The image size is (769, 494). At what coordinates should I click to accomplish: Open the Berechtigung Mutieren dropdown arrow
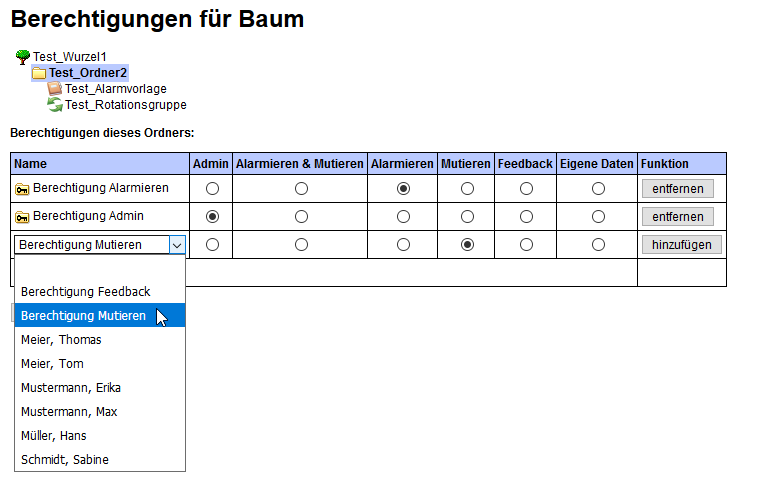coord(177,245)
